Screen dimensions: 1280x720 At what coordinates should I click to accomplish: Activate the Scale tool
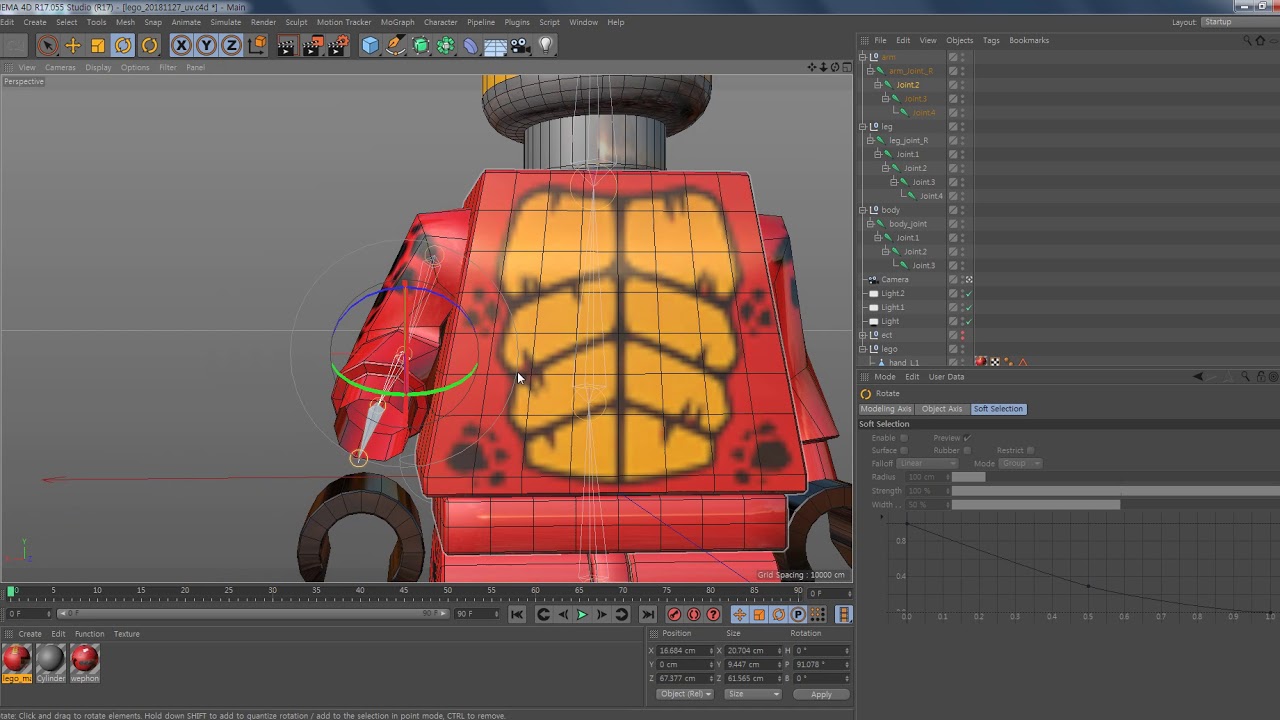pyautogui.click(x=98, y=45)
